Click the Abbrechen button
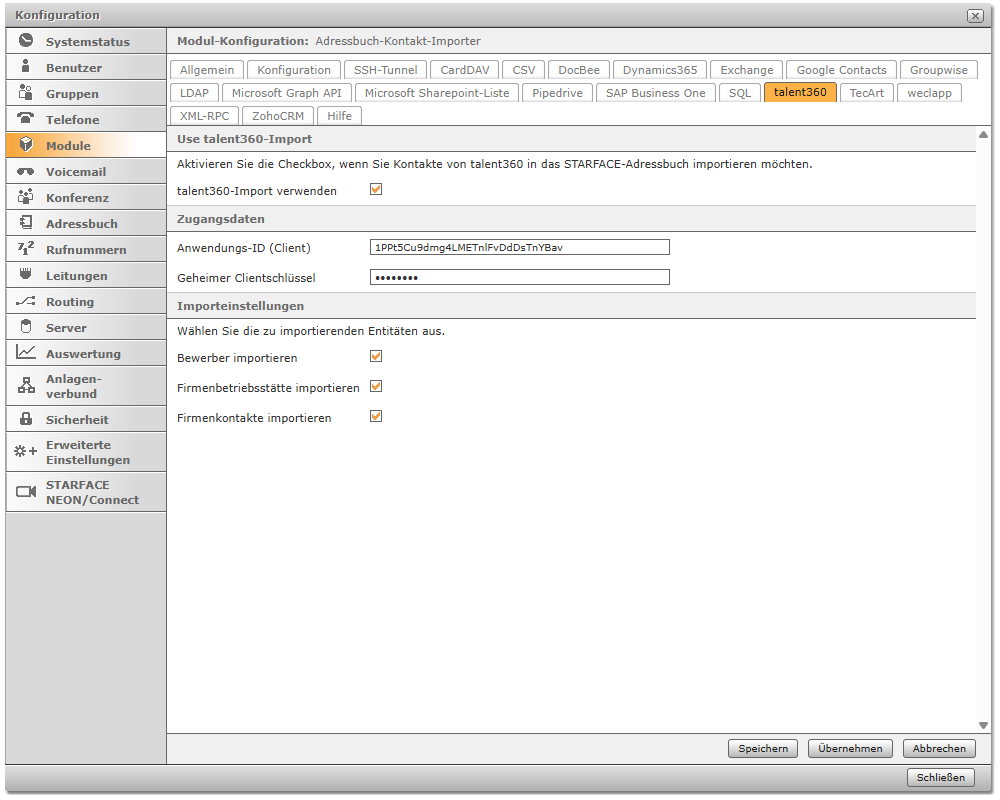 pyautogui.click(x=939, y=748)
